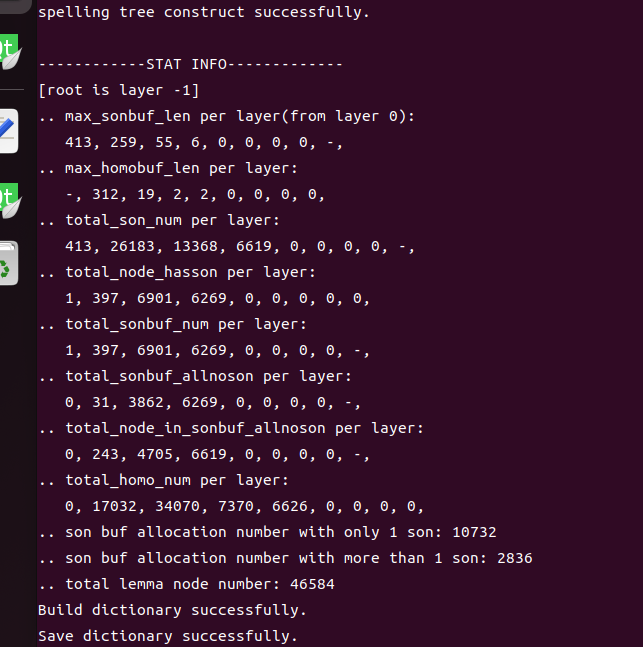Open the Trash recycle bin dock icon
This screenshot has height=647, width=643.
tap(8, 263)
